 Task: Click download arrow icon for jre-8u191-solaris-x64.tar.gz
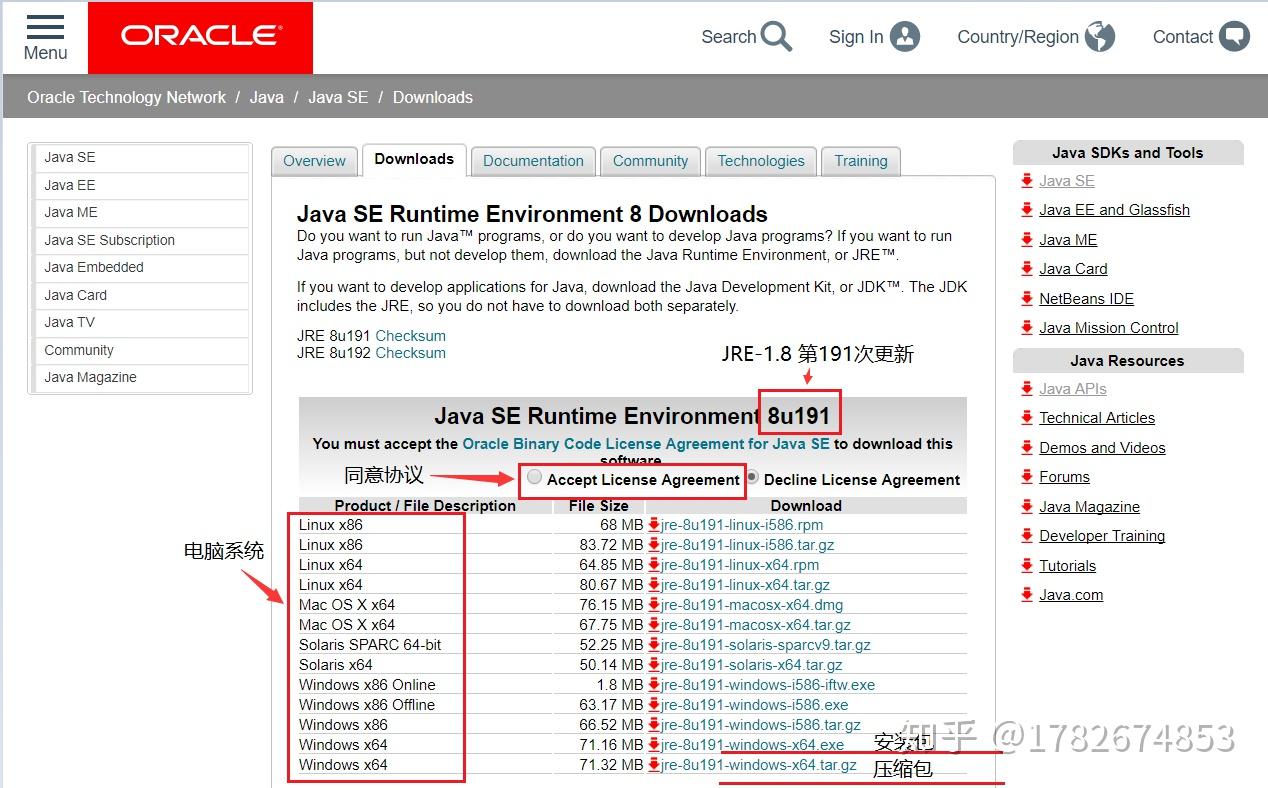pos(654,665)
